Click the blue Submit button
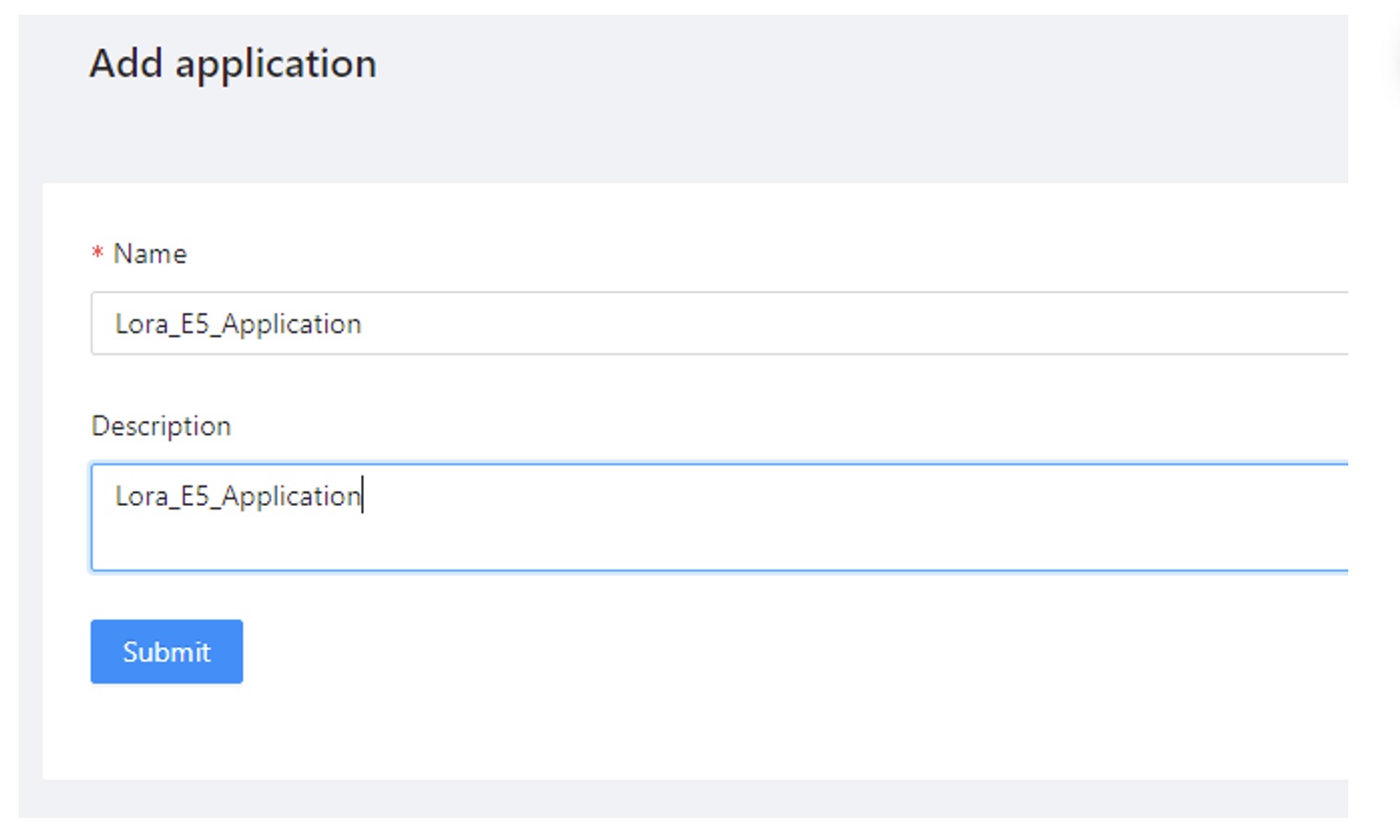Image resolution: width=1400 pixels, height=840 pixels. pyautogui.click(x=166, y=652)
